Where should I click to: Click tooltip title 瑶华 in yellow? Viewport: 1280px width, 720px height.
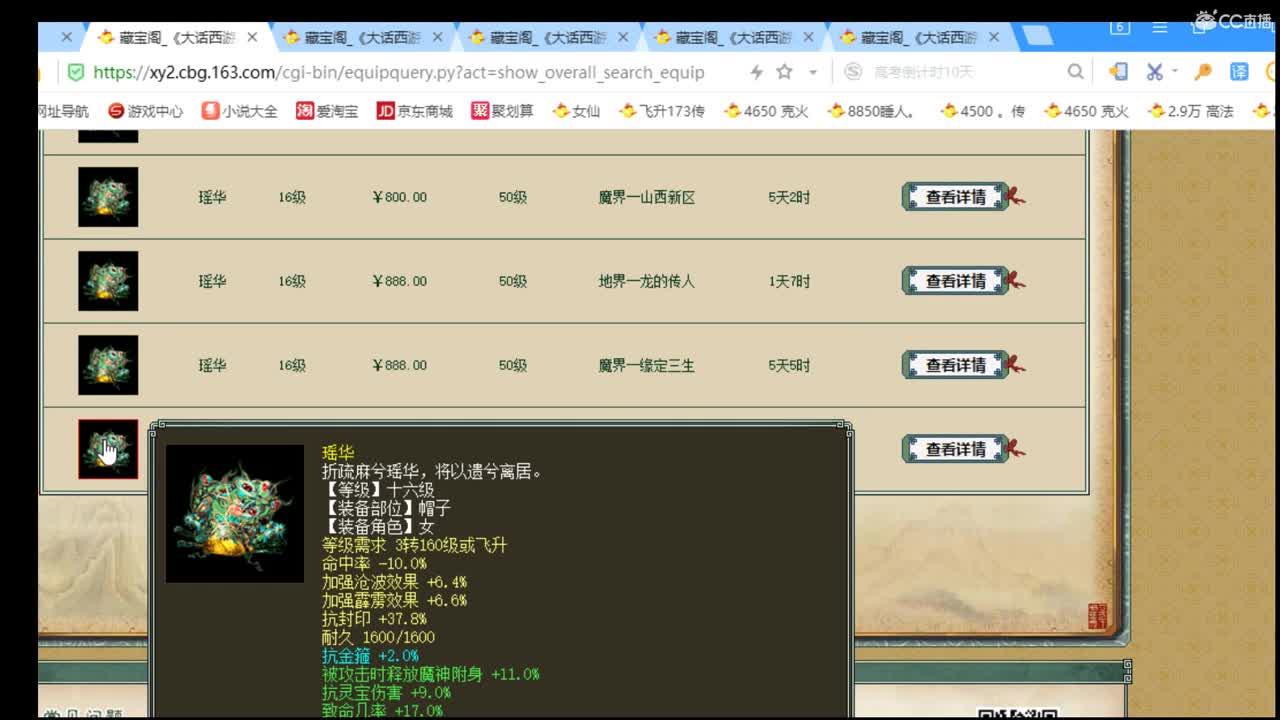click(x=338, y=453)
